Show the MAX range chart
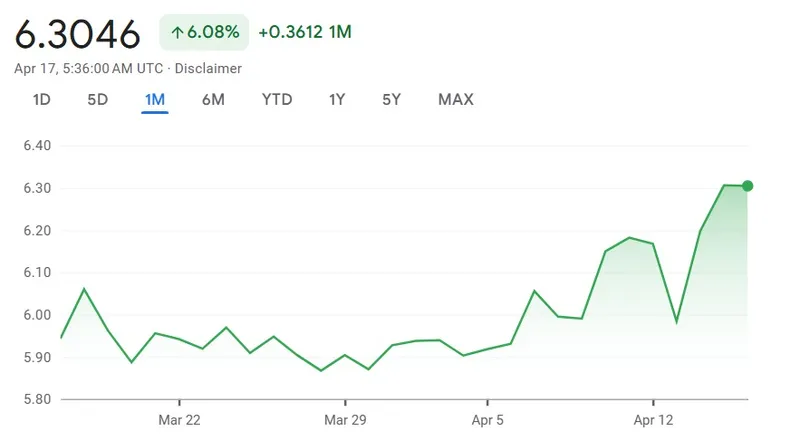Screen dimensions: 800x448 click(x=455, y=99)
